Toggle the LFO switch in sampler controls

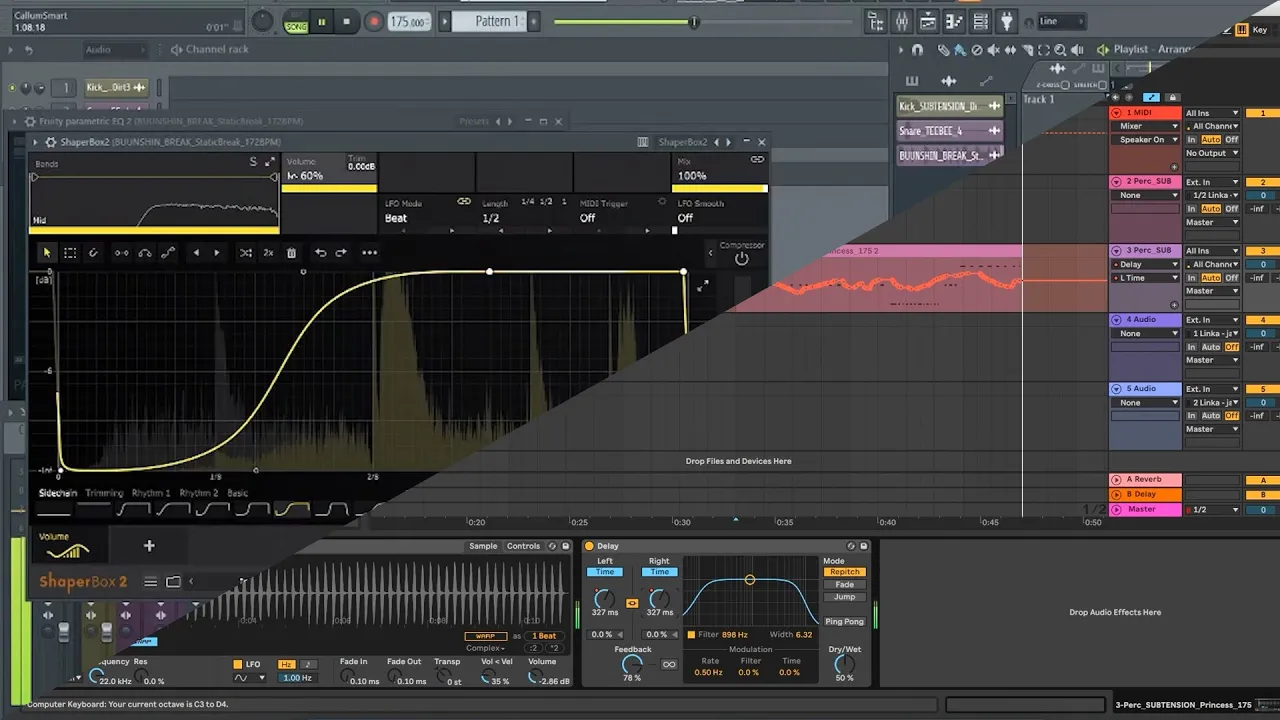[x=237, y=664]
